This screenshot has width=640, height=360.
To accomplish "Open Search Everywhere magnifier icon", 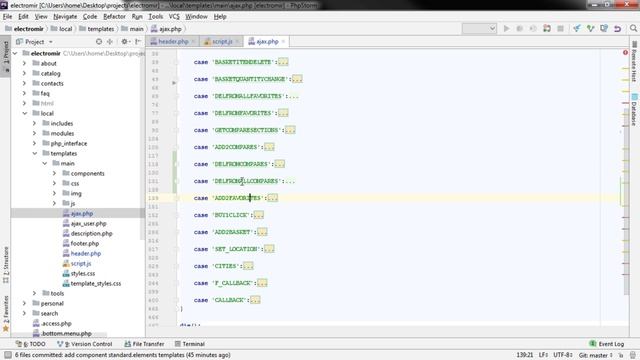I will [633, 28].
